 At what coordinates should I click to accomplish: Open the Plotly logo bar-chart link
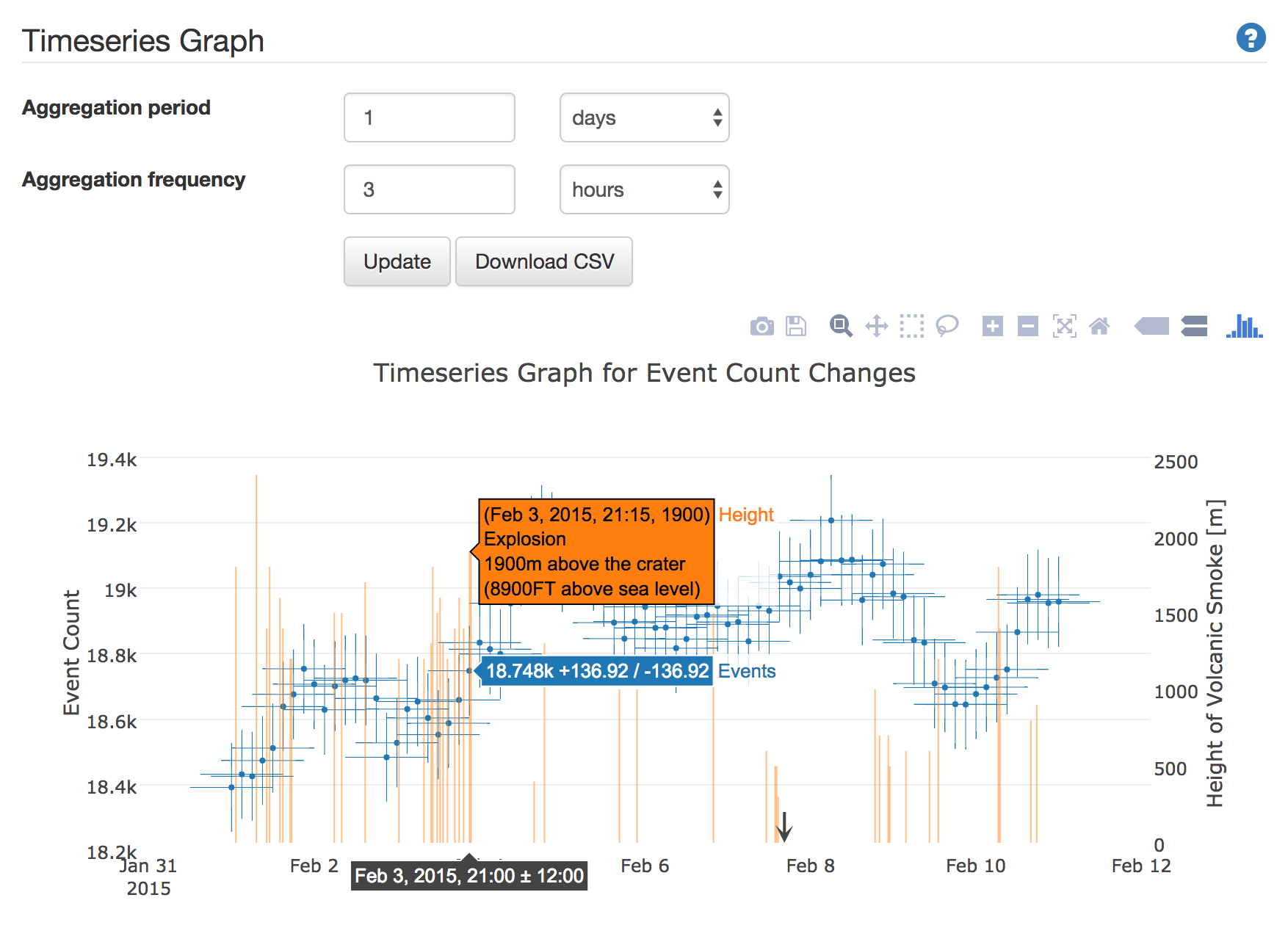point(1244,326)
